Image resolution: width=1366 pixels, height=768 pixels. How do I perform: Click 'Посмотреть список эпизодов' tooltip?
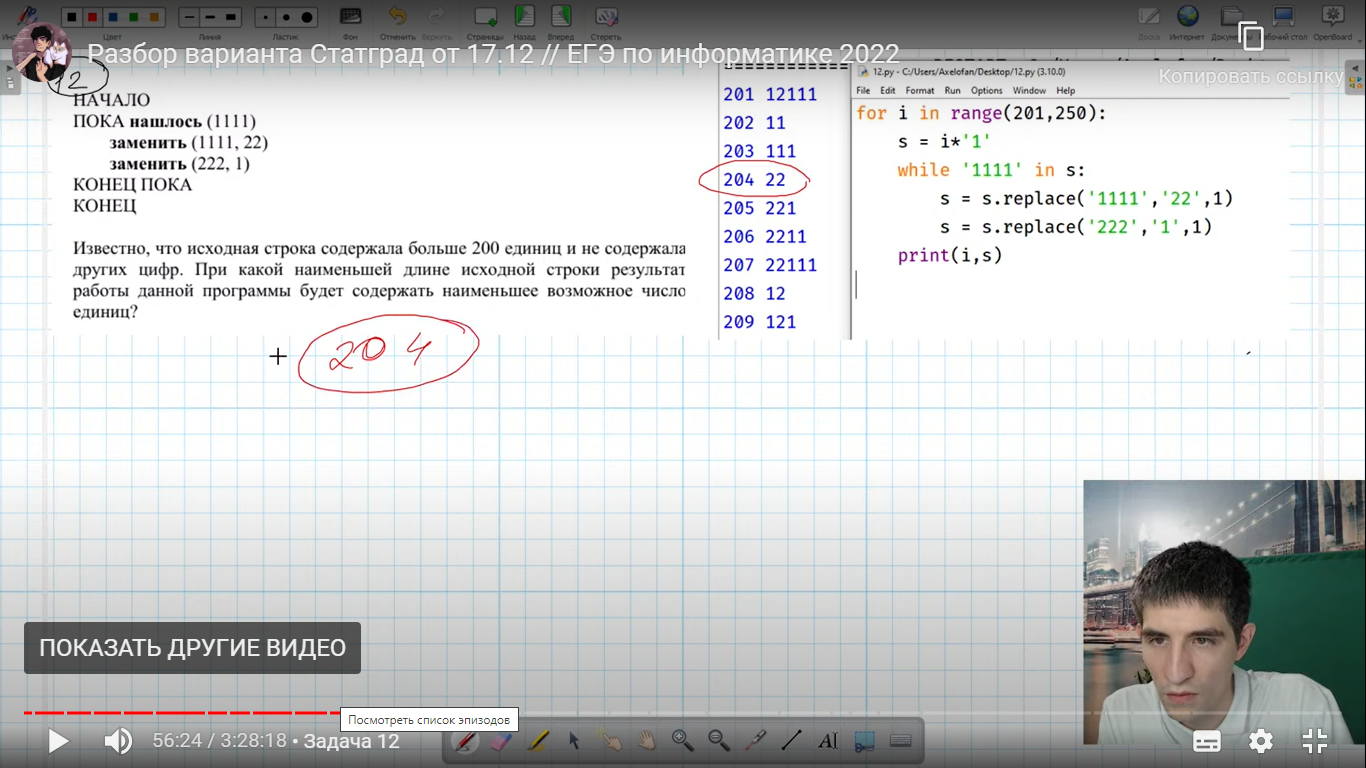pyautogui.click(x=430, y=720)
